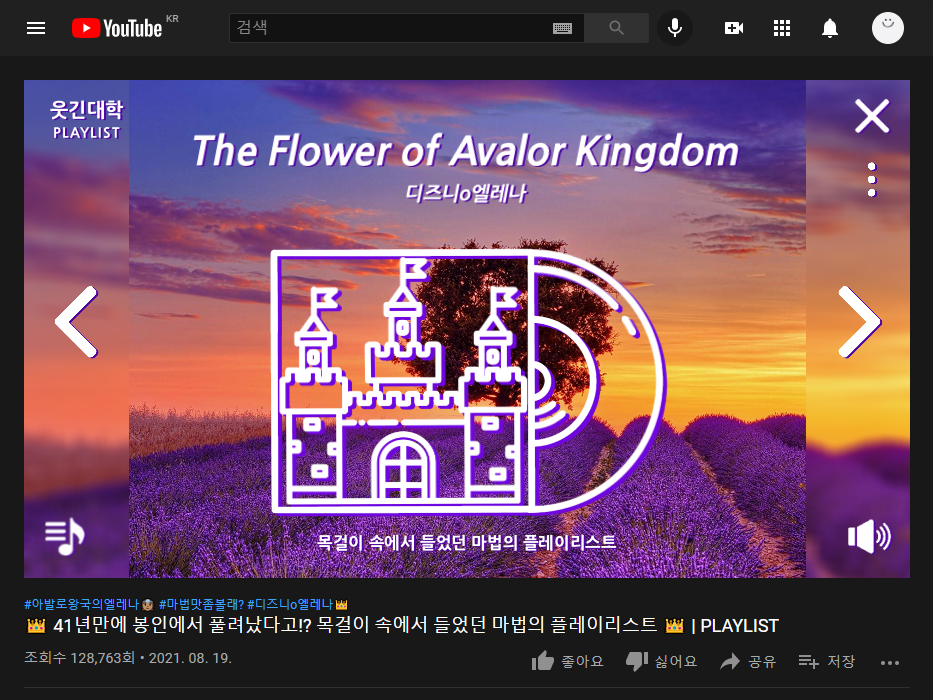Open the YouTube hamburger guide menu
This screenshot has width=933, height=700.
pyautogui.click(x=36, y=28)
